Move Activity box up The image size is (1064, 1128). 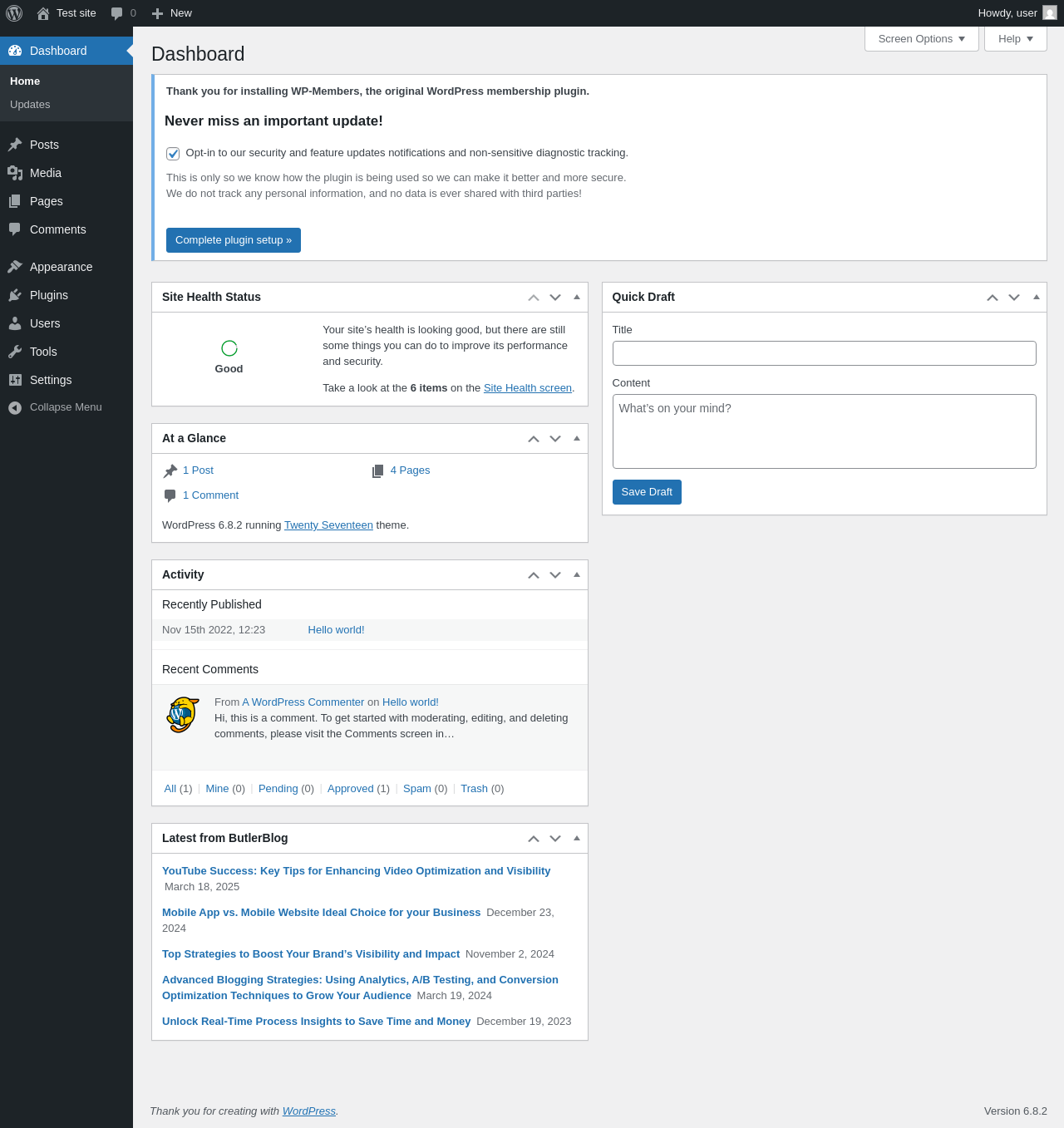point(534,575)
